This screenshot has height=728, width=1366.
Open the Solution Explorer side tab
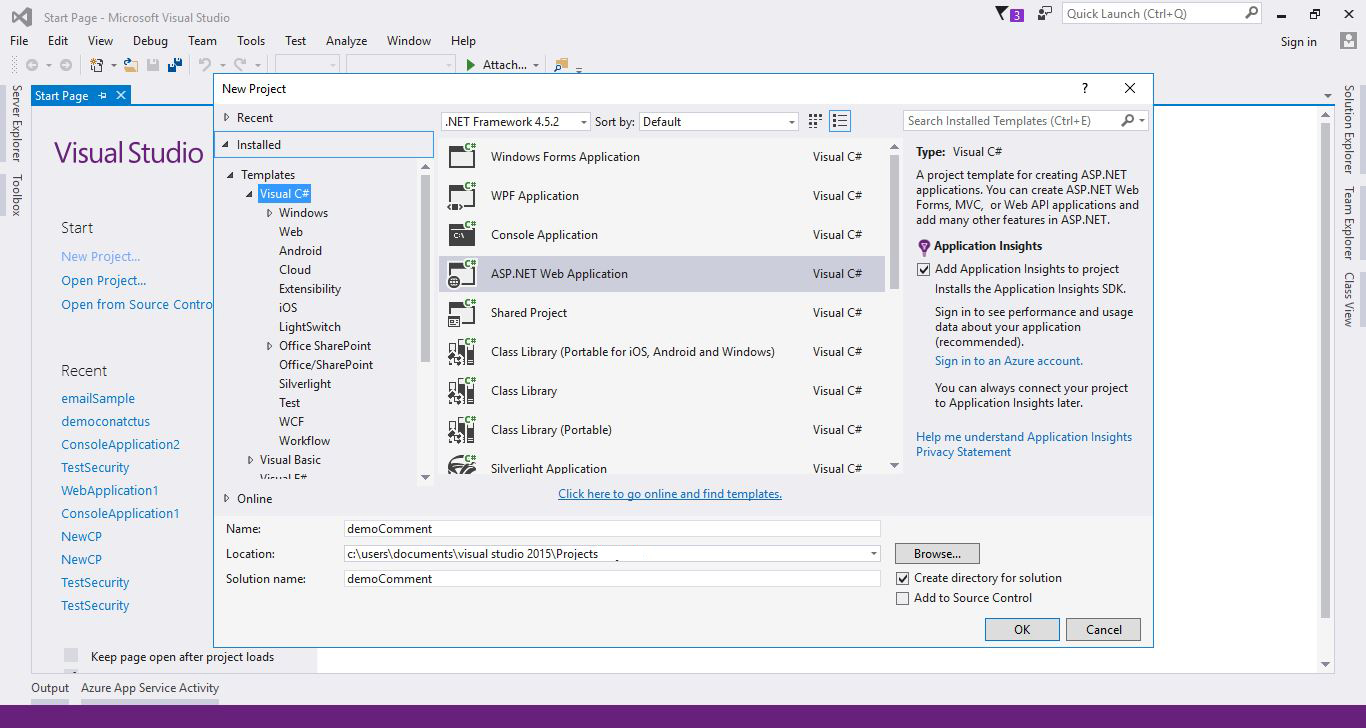pos(1349,129)
